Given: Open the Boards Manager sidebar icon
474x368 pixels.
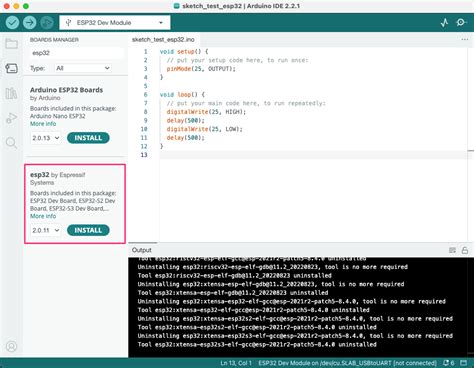Looking at the screenshot, I should pos(11,68).
